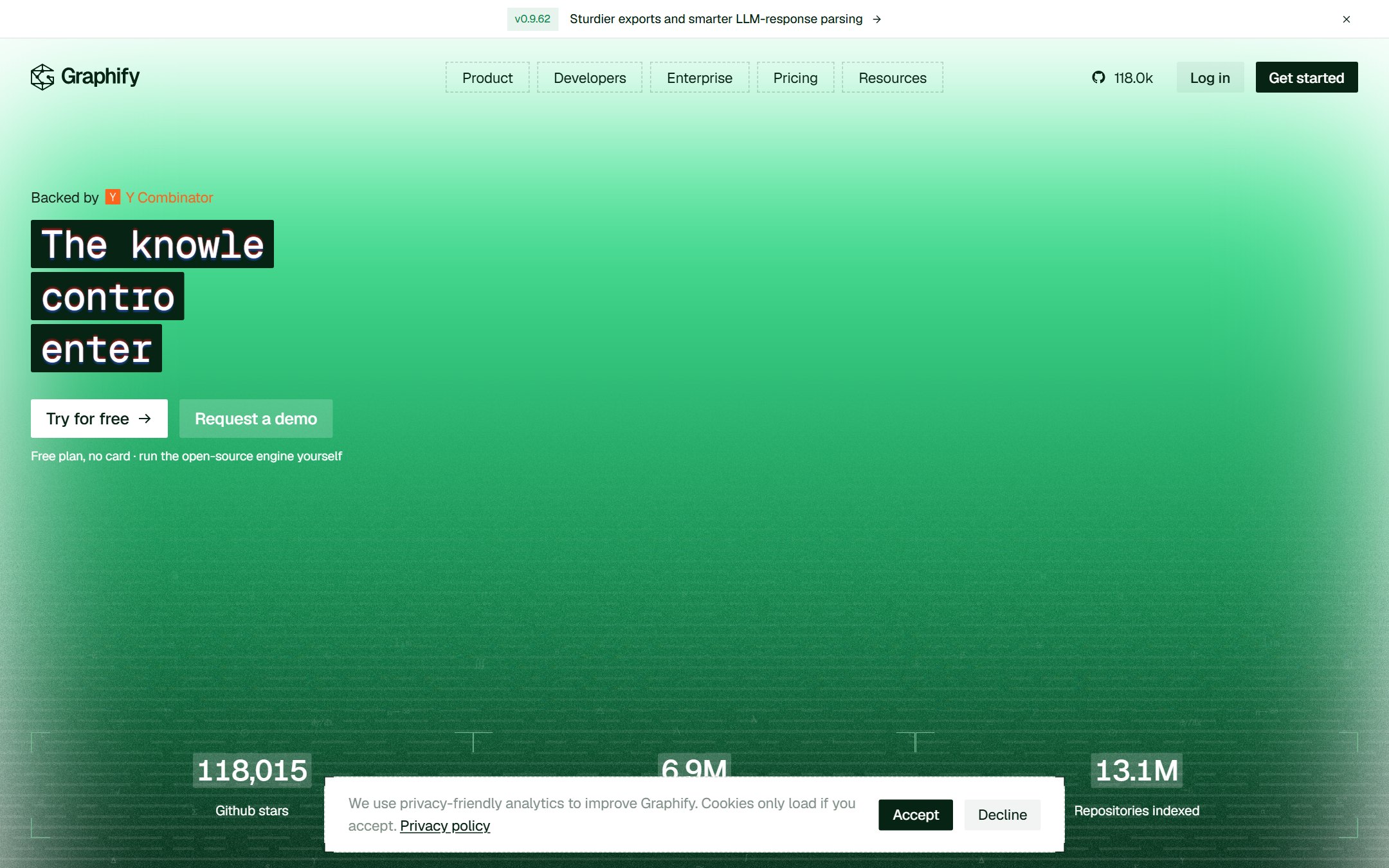Accept analytics cookies
This screenshot has height=868, width=1389.
tap(916, 815)
